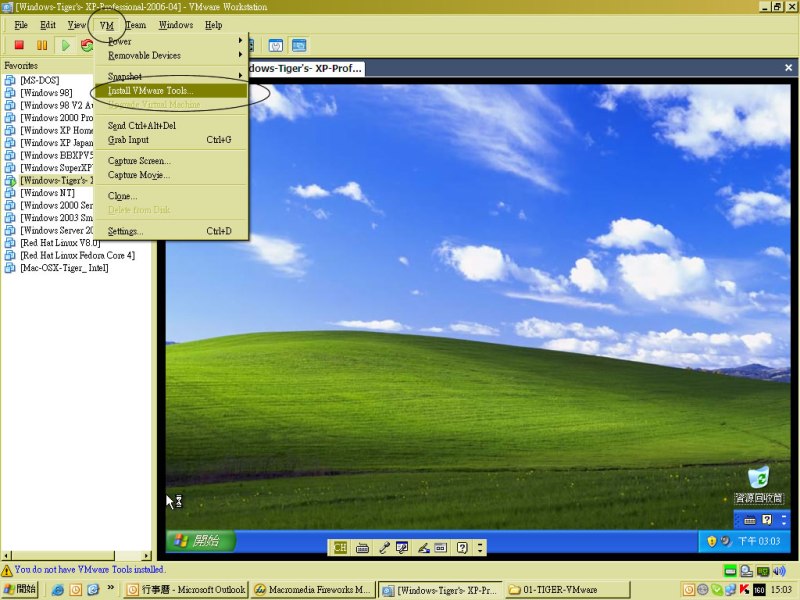Select the Windows-Tiger's XP-Prof tab

click(306, 68)
